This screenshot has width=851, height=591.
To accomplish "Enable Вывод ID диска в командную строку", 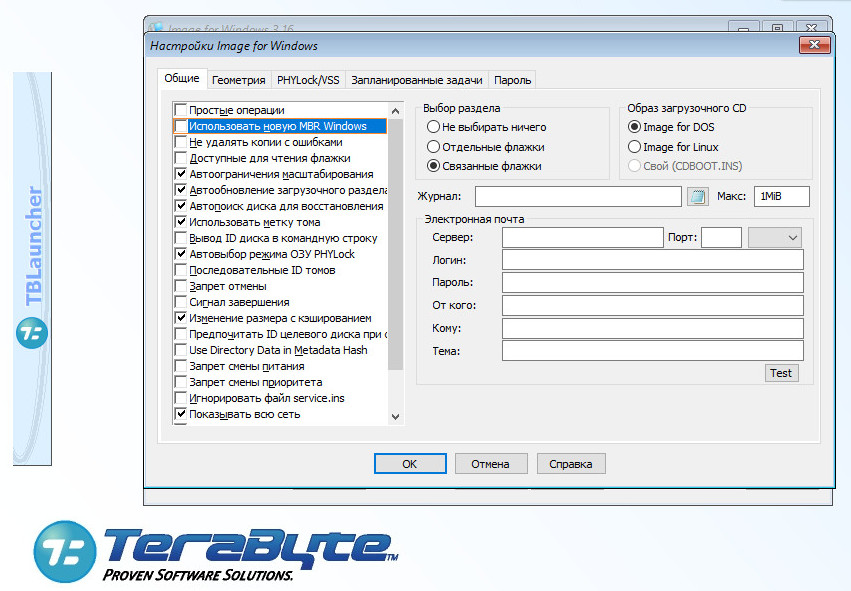I will click(181, 238).
